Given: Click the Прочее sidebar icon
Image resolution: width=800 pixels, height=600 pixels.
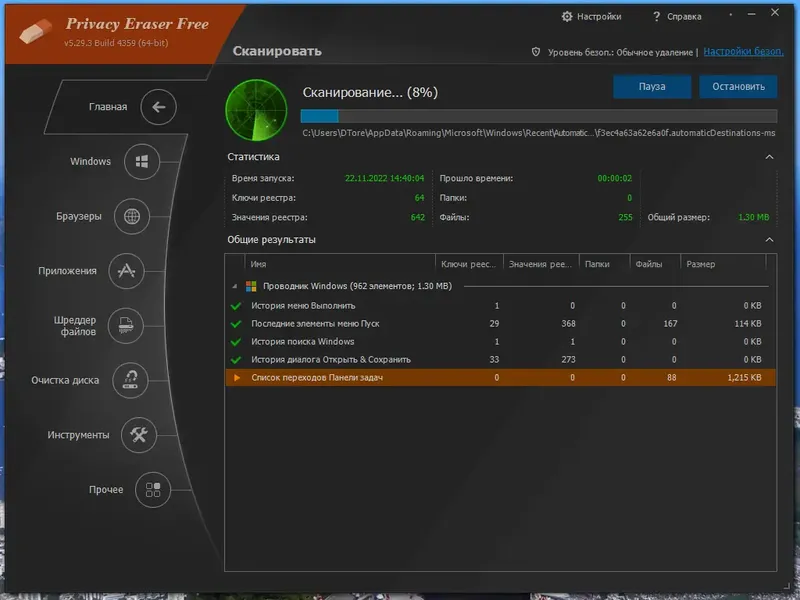Looking at the screenshot, I should click(152, 490).
